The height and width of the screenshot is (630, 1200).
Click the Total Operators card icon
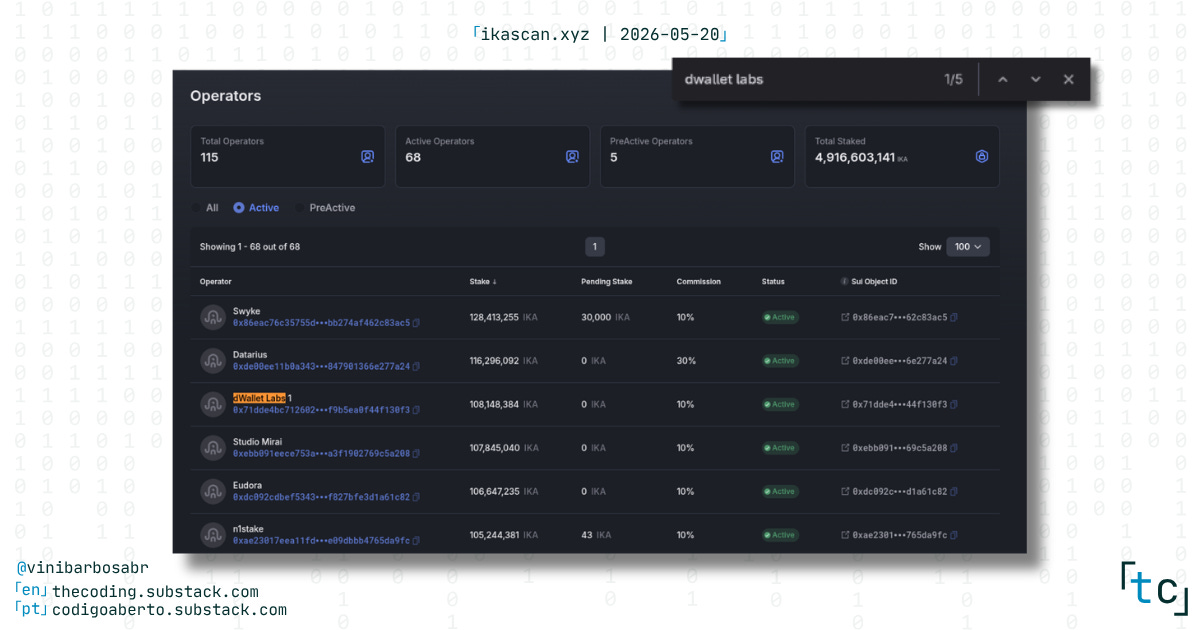pyautogui.click(x=367, y=157)
